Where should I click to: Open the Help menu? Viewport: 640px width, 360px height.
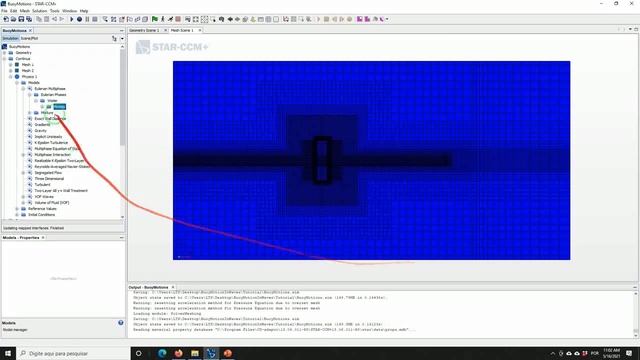pos(84,11)
